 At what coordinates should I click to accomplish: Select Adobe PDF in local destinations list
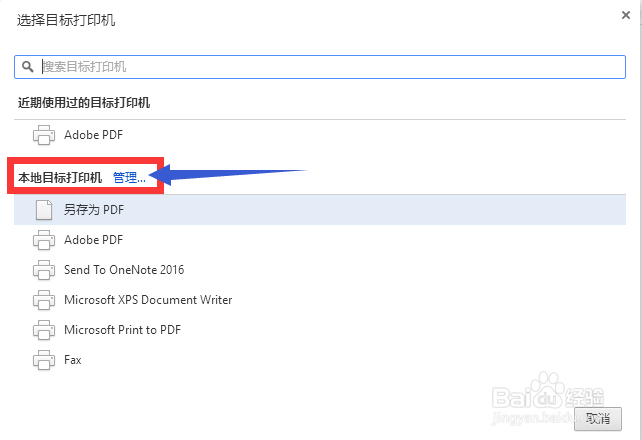93,240
